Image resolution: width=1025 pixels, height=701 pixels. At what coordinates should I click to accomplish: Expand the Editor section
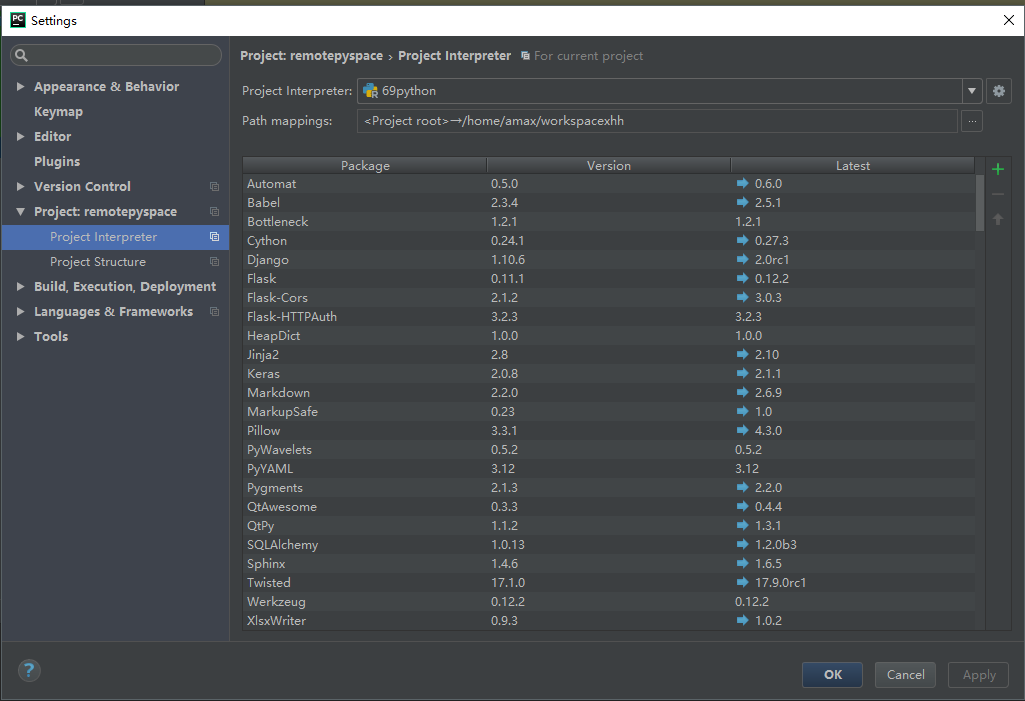20,137
